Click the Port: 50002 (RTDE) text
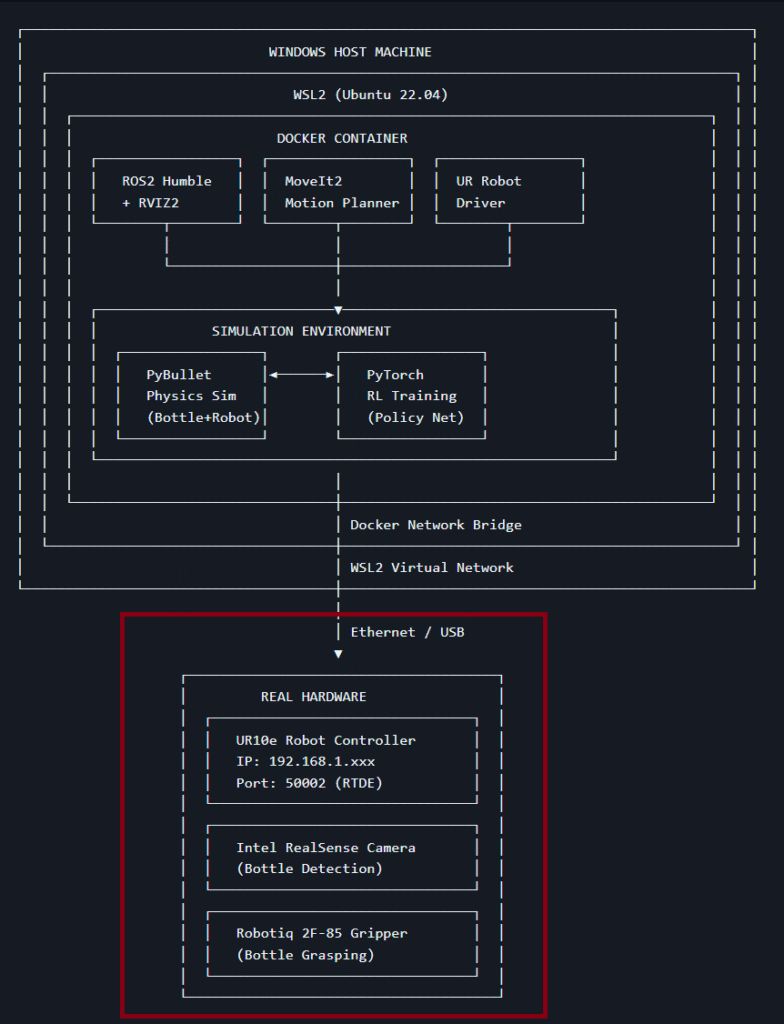This screenshot has width=784, height=1024. 309,783
